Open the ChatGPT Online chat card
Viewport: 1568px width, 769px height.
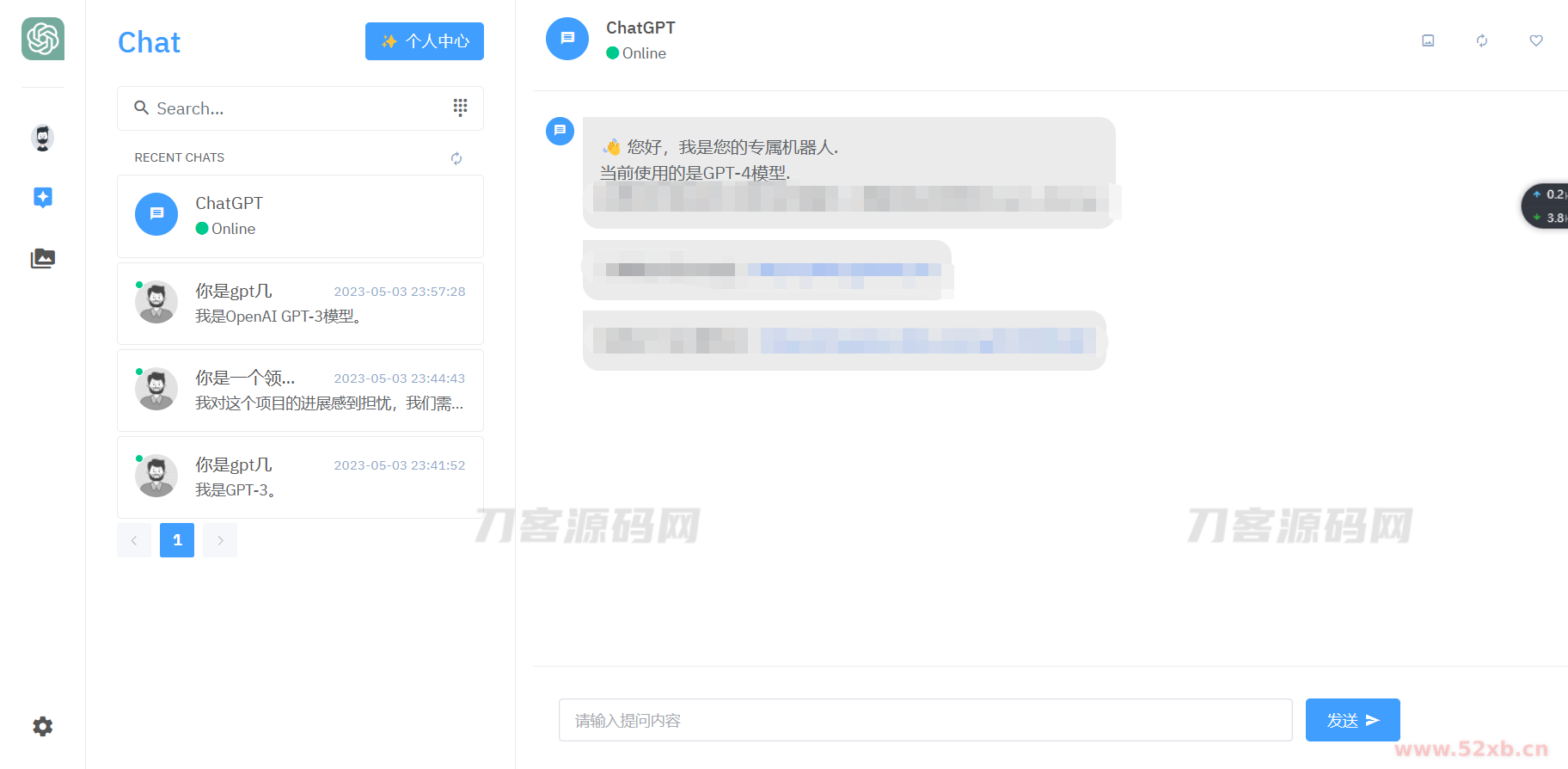pos(300,216)
